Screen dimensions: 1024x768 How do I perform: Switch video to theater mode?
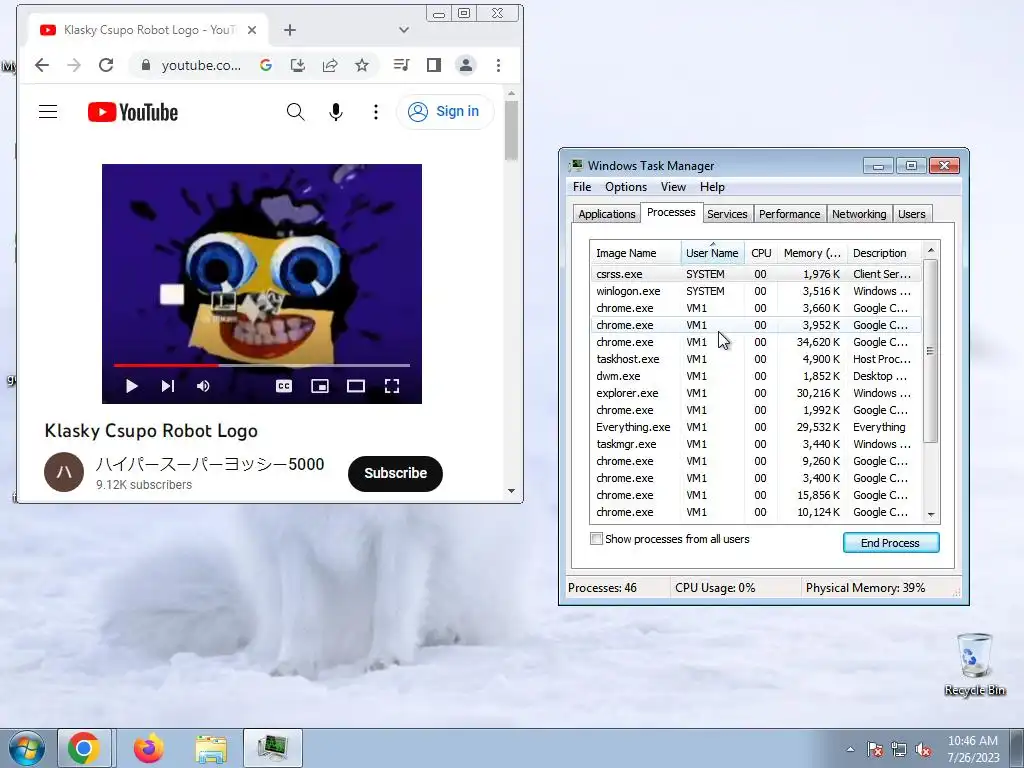click(x=356, y=386)
